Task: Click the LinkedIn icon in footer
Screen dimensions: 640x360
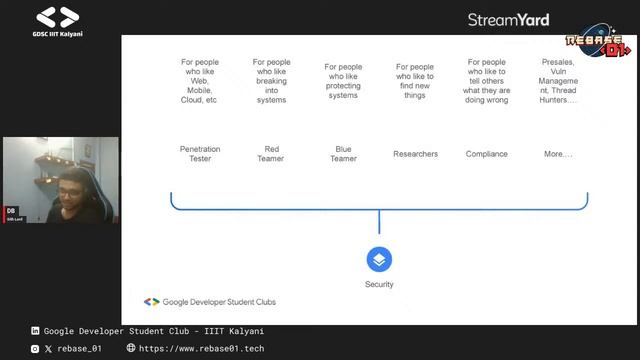Action: tap(35, 331)
